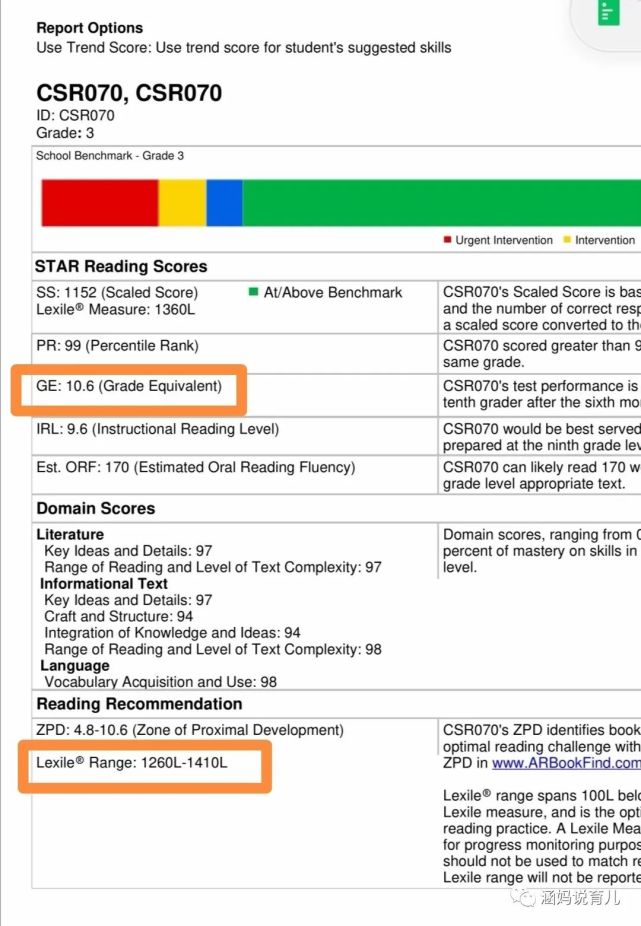Select 'Range of Reading... Text Complexity: 98'
Viewport: 641px width, 926px height.
click(213, 650)
